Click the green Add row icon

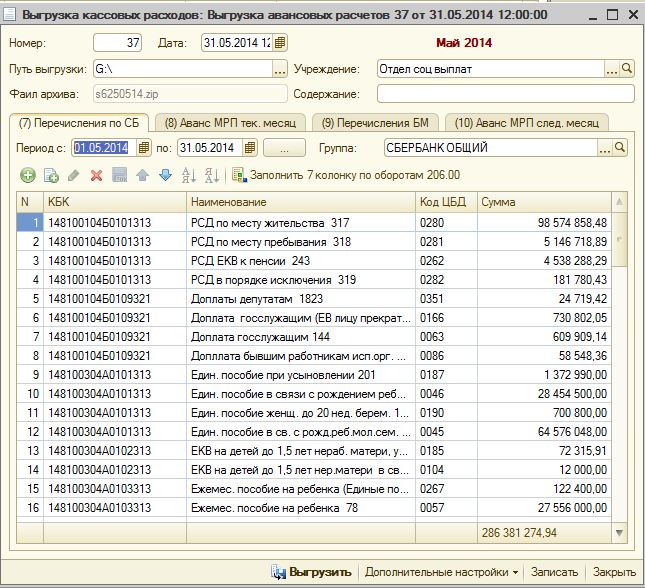tap(27, 175)
